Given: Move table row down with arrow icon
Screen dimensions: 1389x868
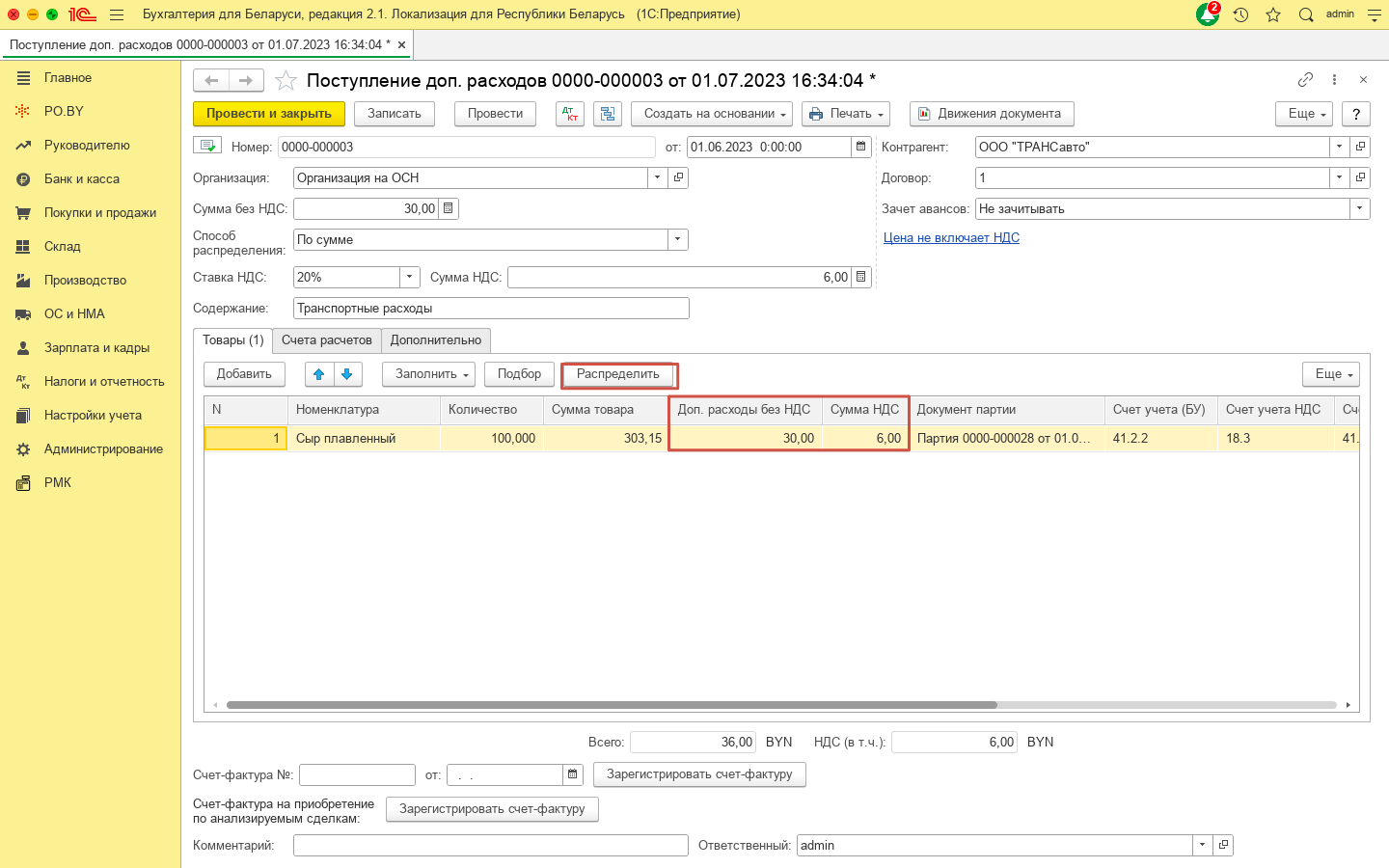Looking at the screenshot, I should coord(347,374).
